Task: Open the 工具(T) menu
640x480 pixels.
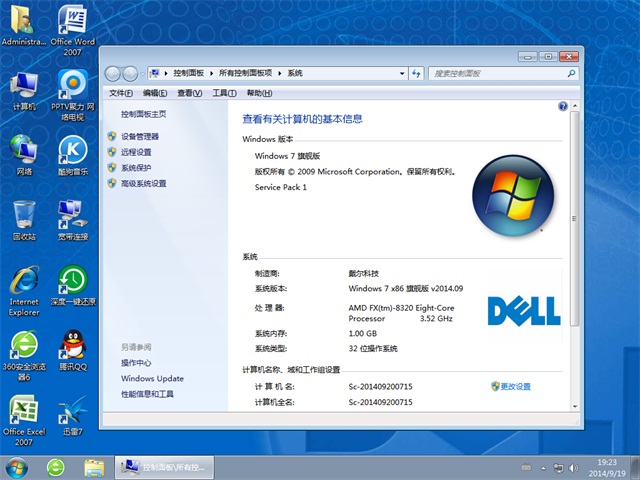Action: point(224,93)
